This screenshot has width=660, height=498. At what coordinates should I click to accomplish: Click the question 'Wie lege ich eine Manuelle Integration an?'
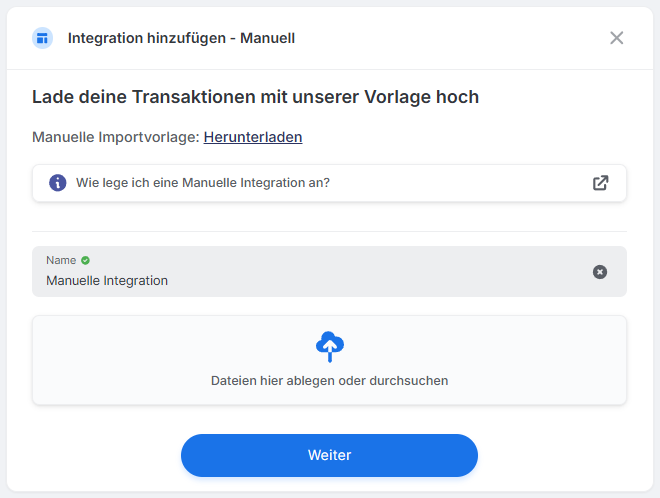tap(203, 183)
